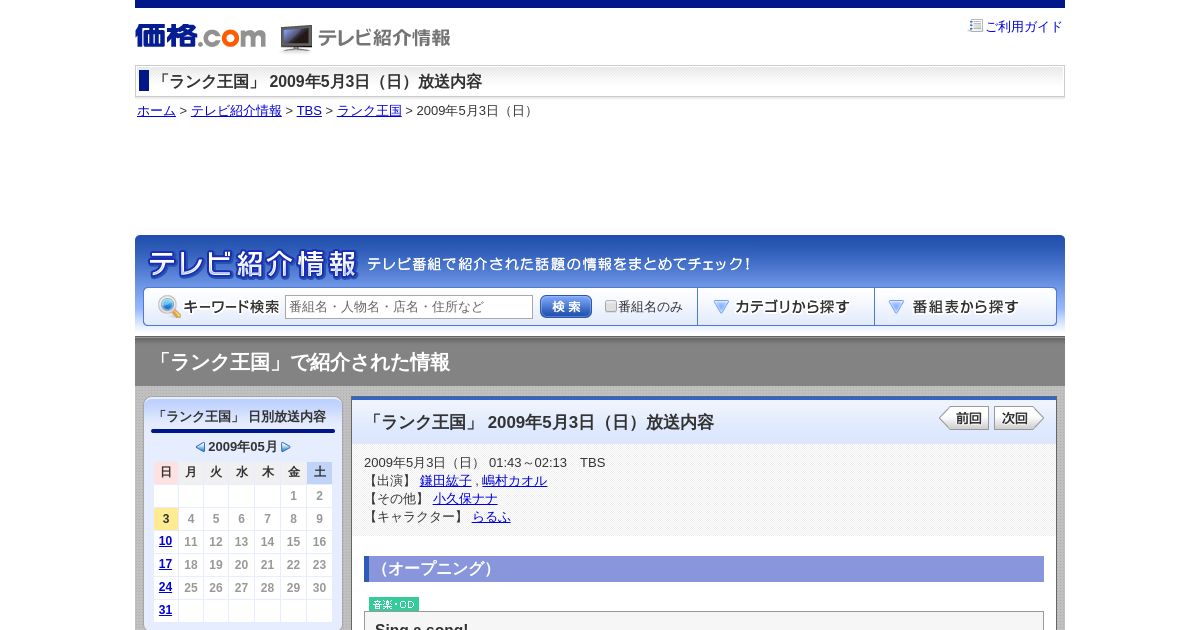
Task: Select calendar date 31
Action: pos(165,610)
